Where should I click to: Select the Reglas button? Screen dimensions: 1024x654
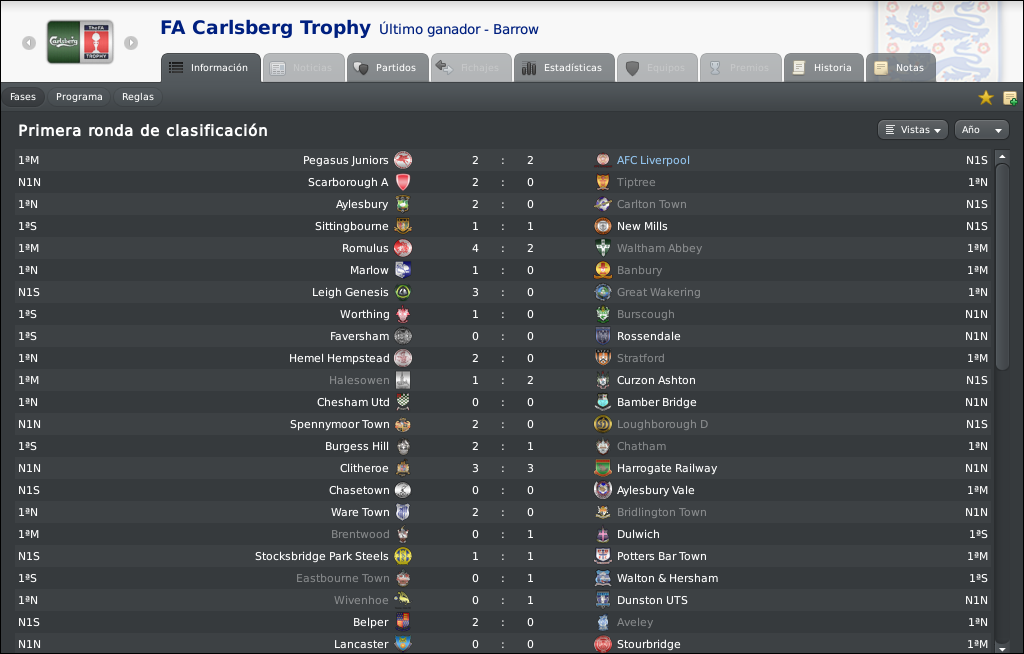point(138,97)
